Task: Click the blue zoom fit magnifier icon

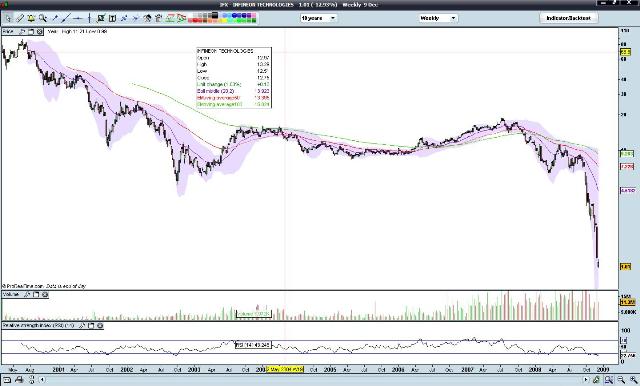Action: pyautogui.click(x=609, y=380)
